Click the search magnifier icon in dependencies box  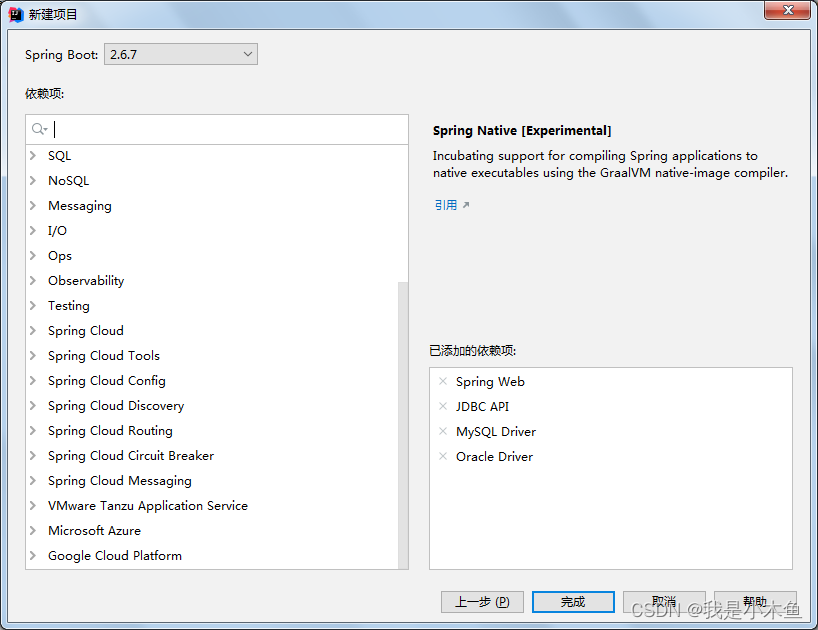click(39, 129)
